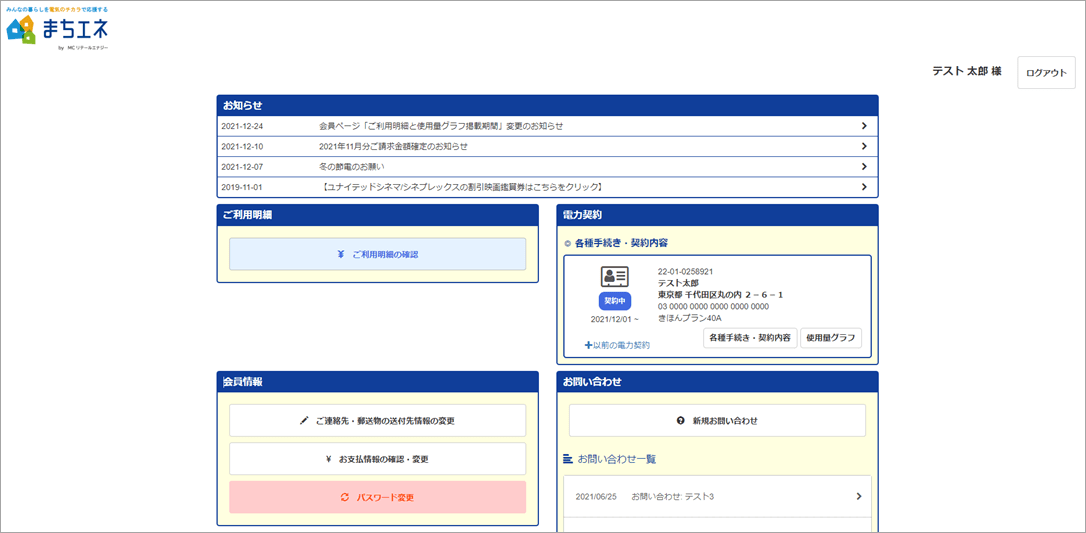Open the テスト3 inquiry chevron

[859, 496]
